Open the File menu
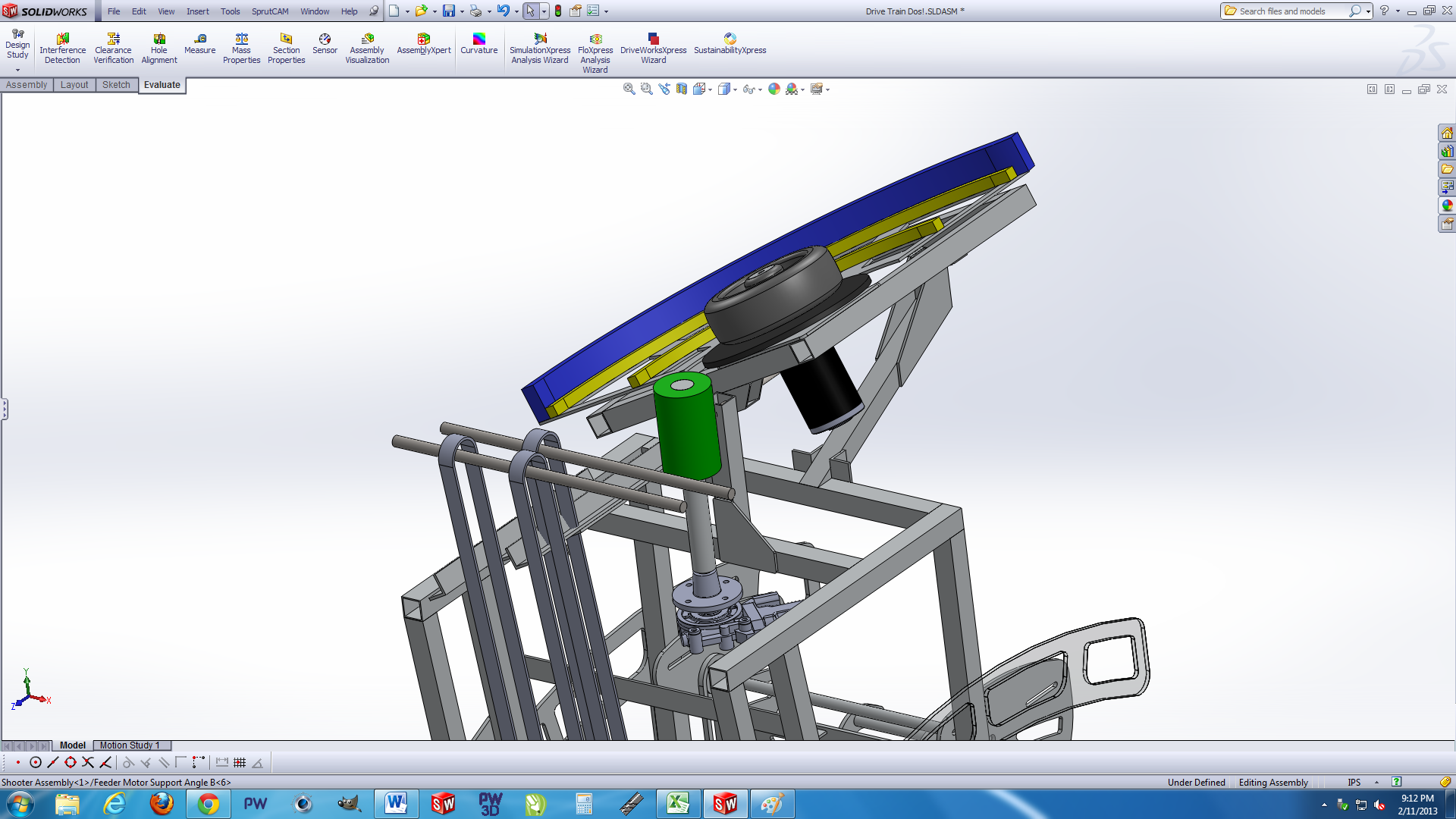The image size is (1456, 819). [114, 11]
